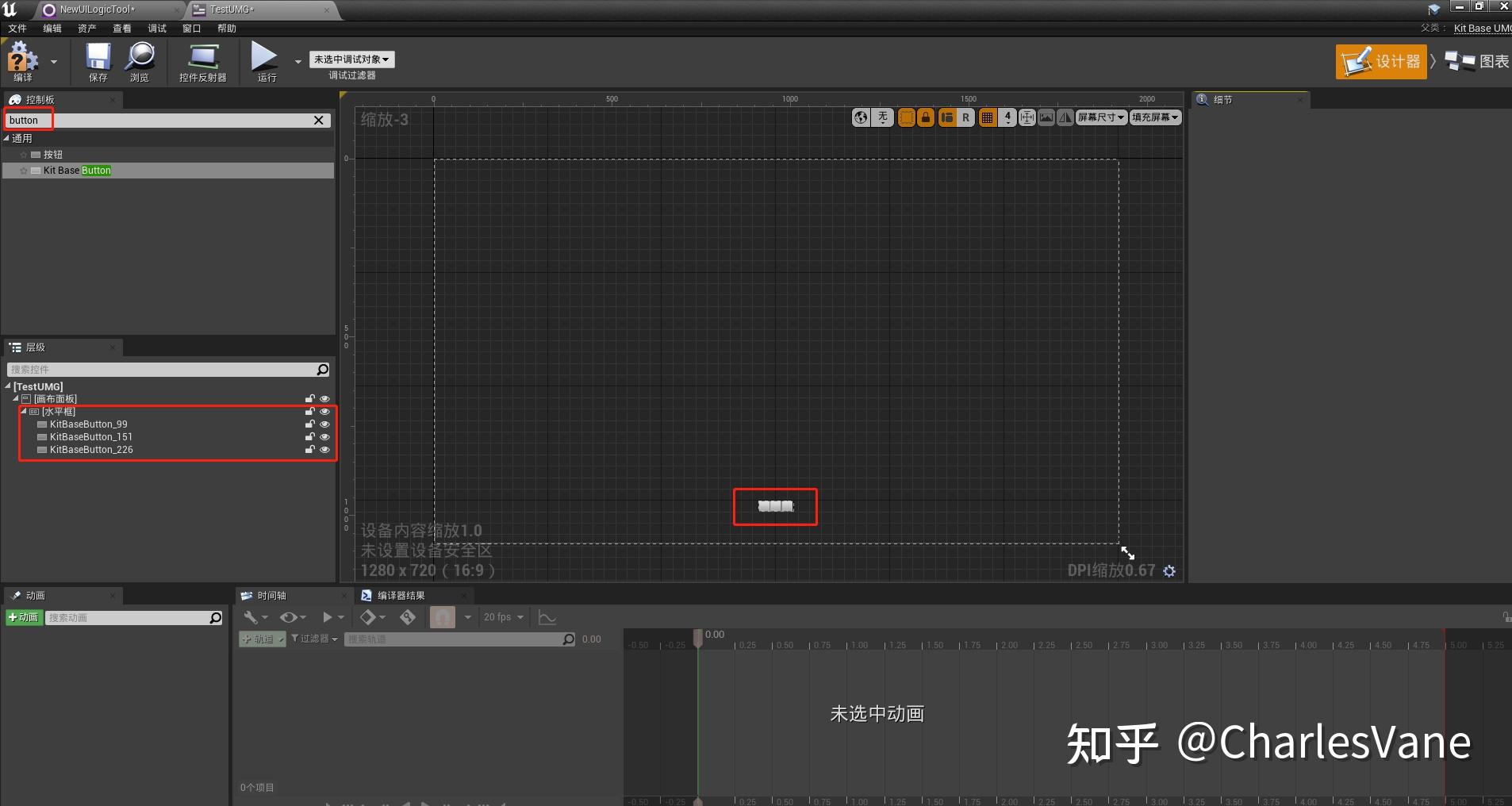This screenshot has height=806, width=1512.
Task: Select the wrench settings icon in the timeline toolbar
Action: click(252, 616)
